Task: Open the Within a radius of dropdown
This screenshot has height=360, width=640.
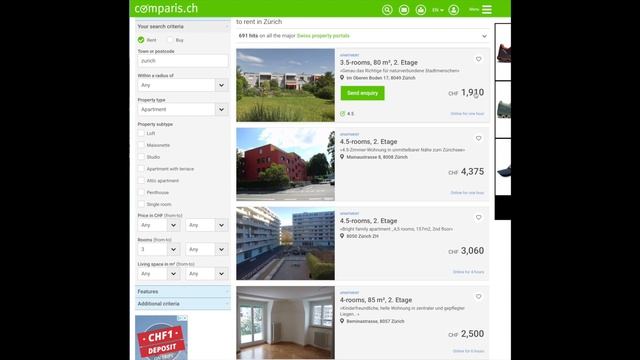Action: (183, 85)
